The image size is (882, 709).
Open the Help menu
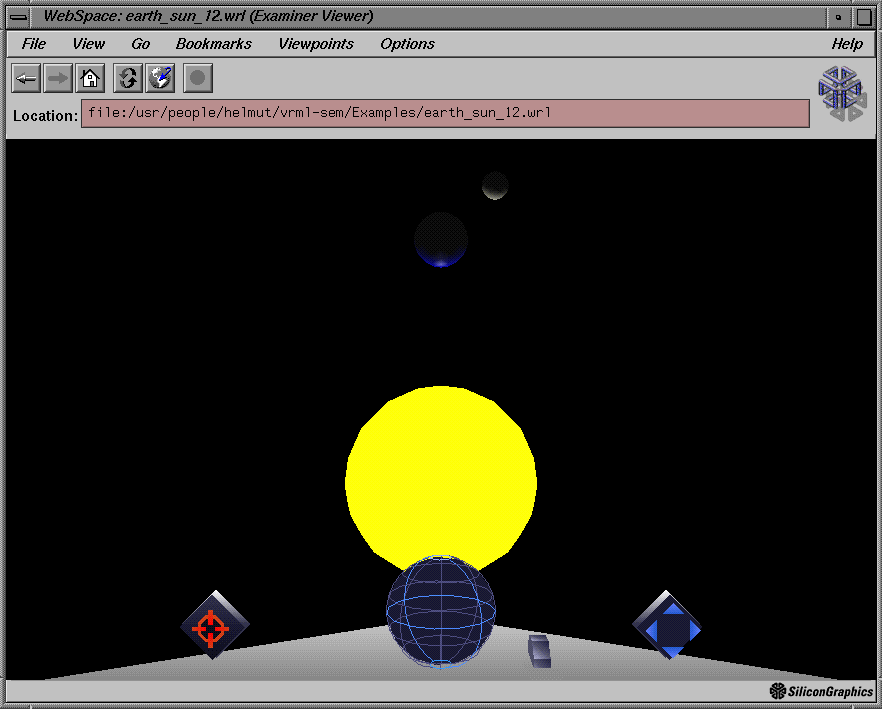pos(847,44)
